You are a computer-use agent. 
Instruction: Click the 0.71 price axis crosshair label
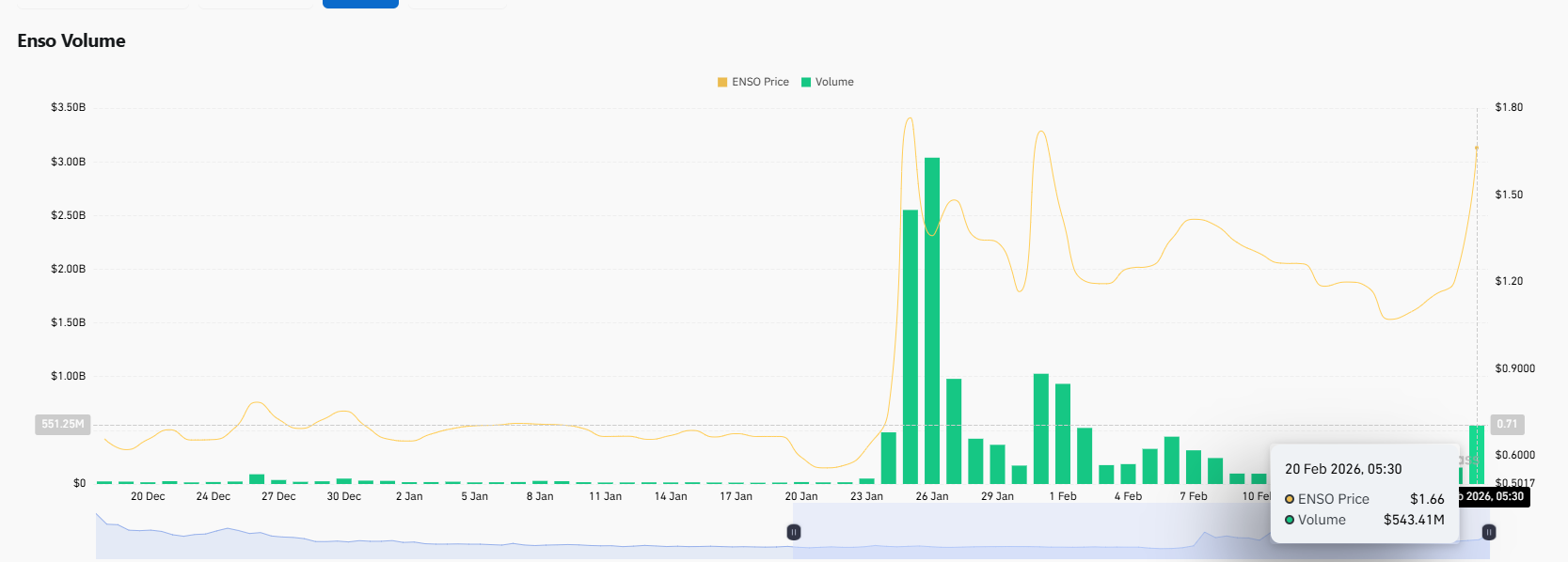click(x=1507, y=424)
